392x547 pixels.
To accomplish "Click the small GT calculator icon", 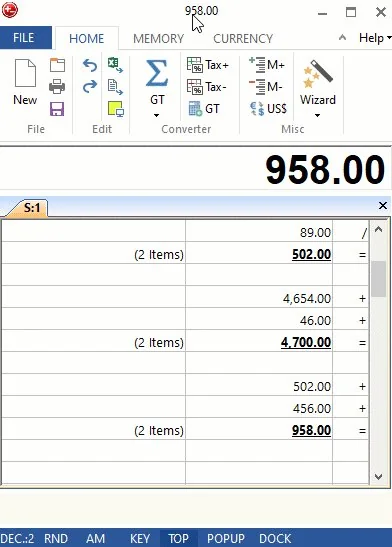I will tap(204, 108).
